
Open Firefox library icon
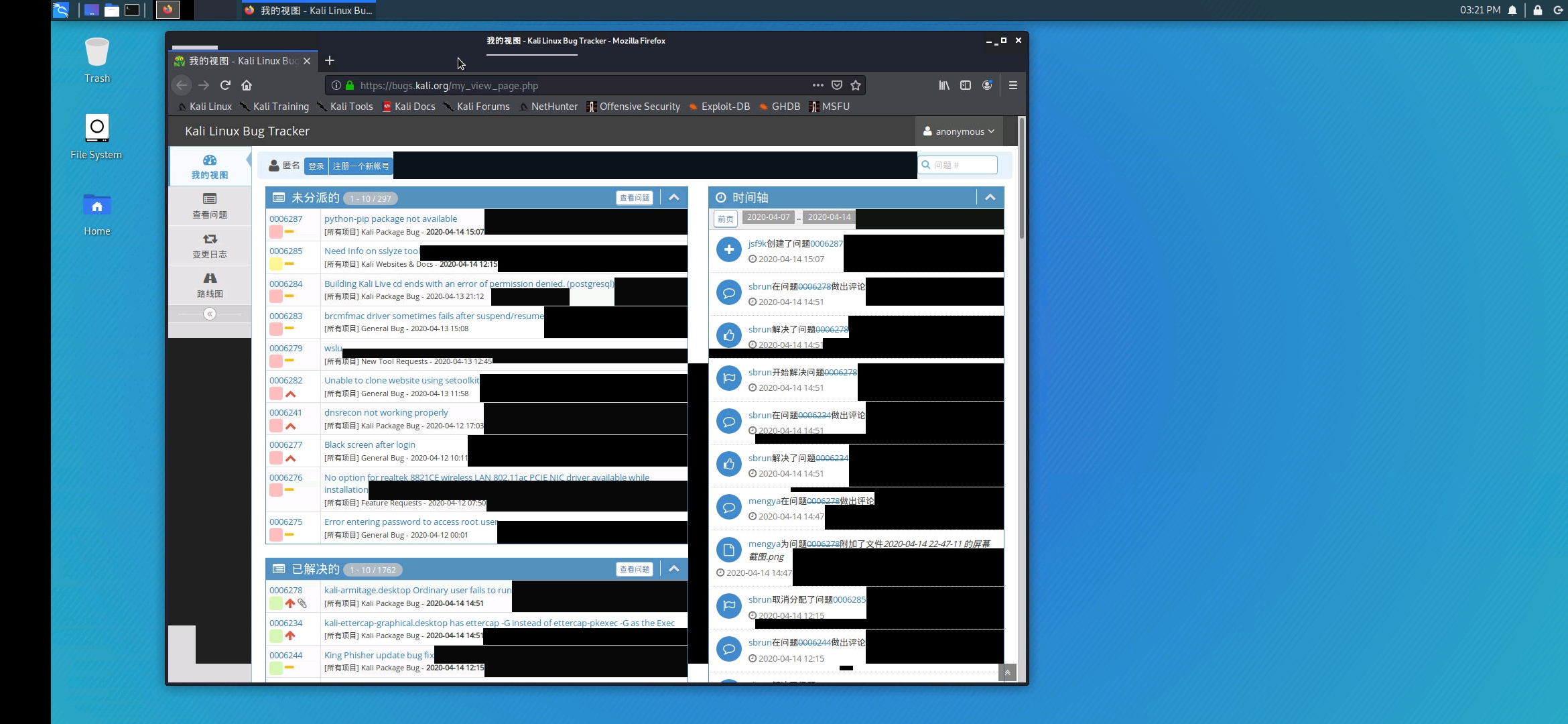944,85
